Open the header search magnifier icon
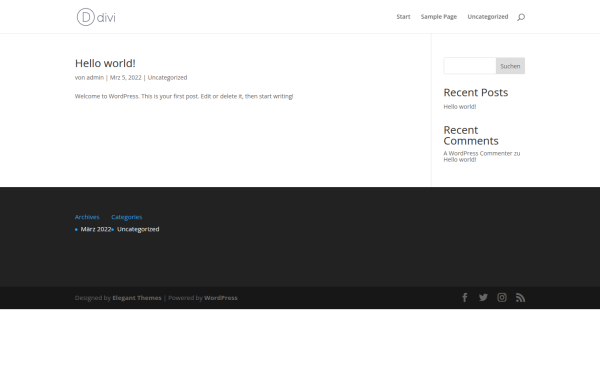Screen dimensions: 600x375 click(521, 17)
